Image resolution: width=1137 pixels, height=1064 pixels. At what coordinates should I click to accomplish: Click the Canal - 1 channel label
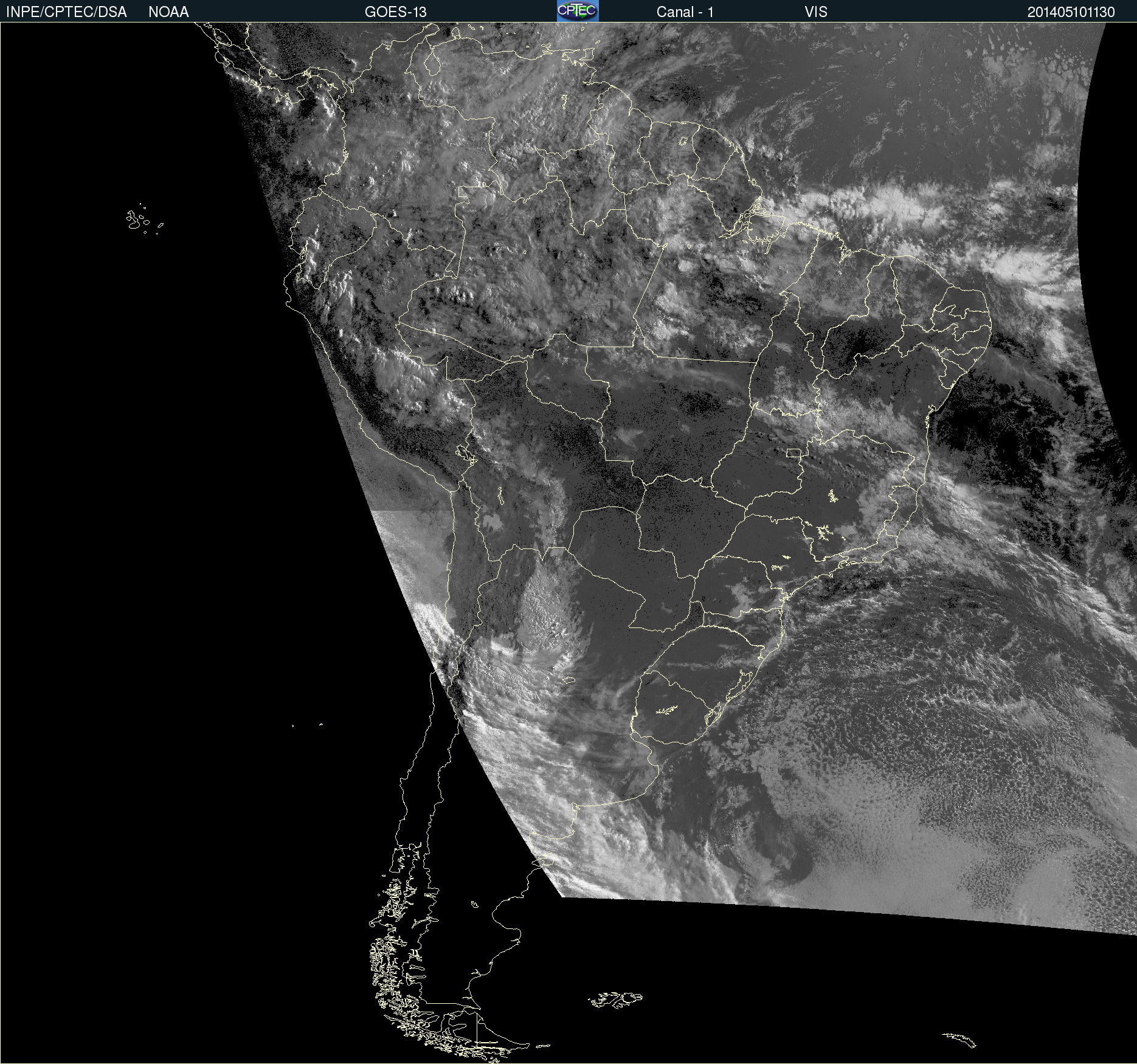[685, 12]
